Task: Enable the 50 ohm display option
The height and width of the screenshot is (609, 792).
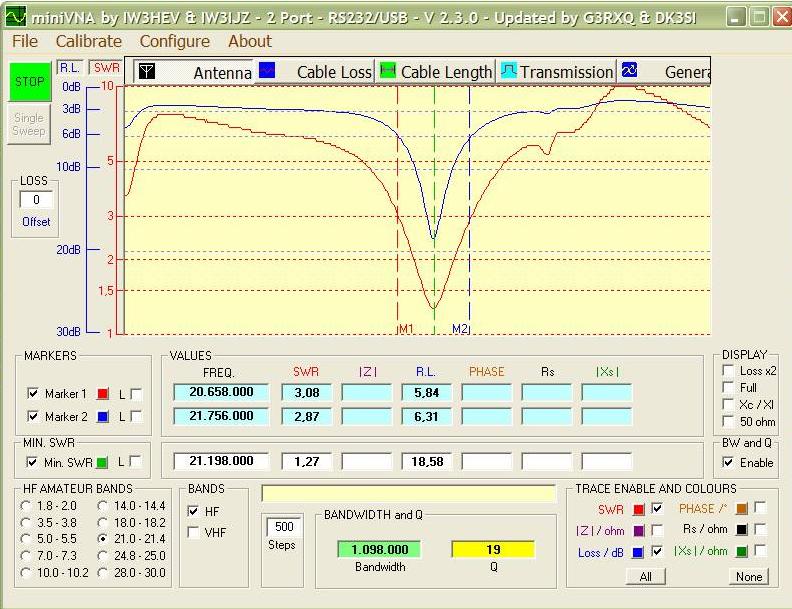Action: coord(726,421)
